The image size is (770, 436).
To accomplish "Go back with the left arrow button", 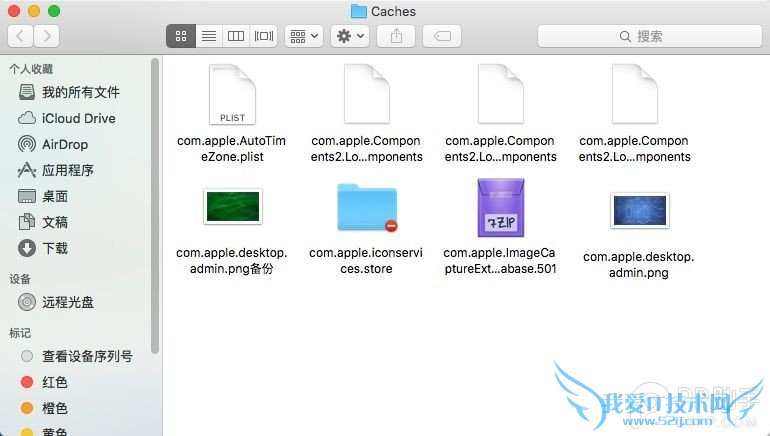I will [21, 36].
